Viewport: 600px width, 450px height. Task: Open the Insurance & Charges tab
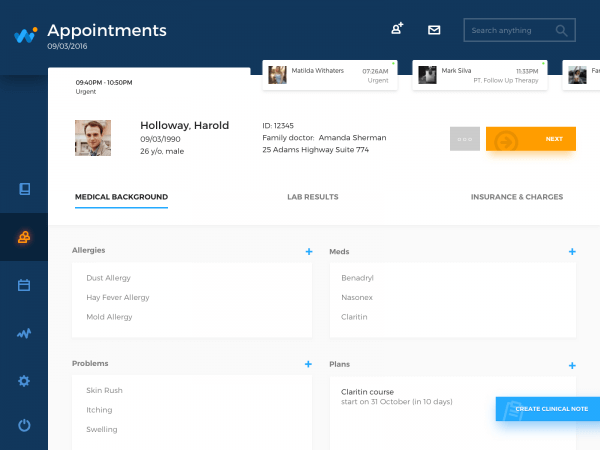(x=516, y=197)
